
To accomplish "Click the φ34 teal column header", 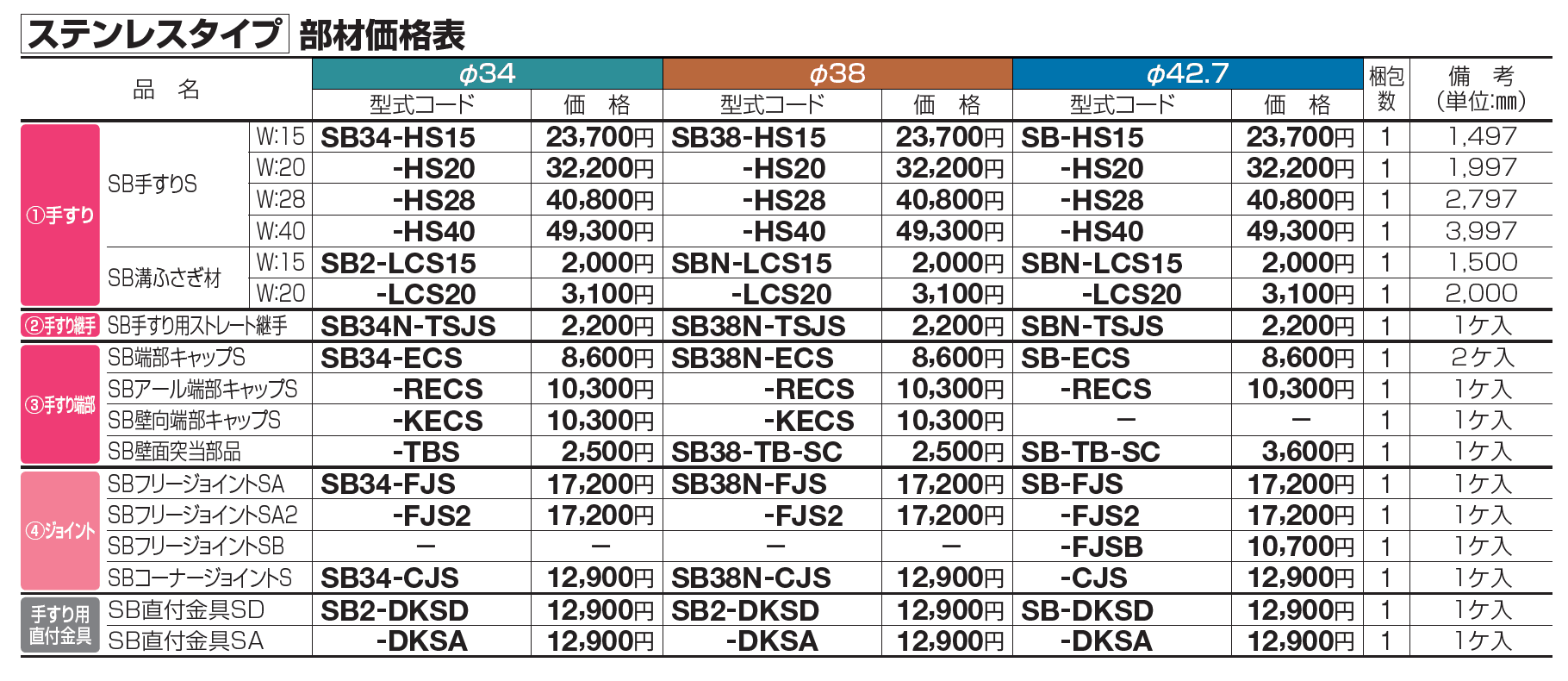I will pyautogui.click(x=487, y=74).
